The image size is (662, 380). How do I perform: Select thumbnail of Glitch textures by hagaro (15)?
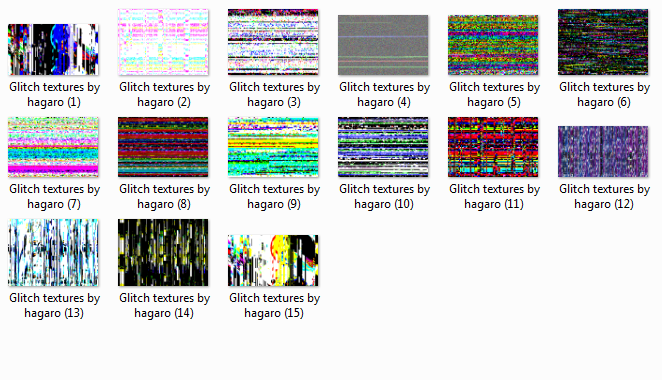273,261
